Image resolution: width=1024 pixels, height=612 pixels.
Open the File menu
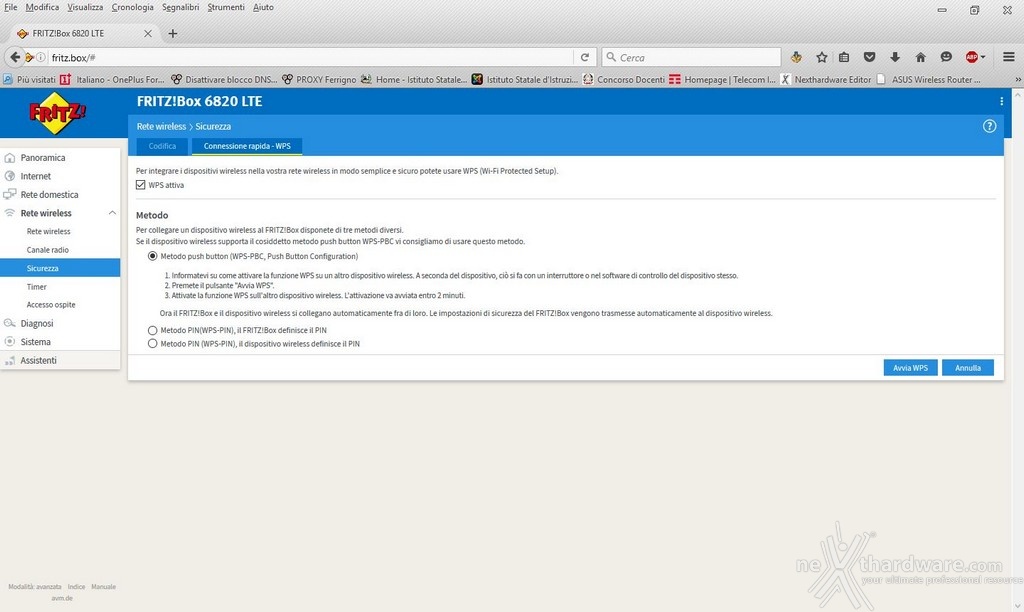10,7
